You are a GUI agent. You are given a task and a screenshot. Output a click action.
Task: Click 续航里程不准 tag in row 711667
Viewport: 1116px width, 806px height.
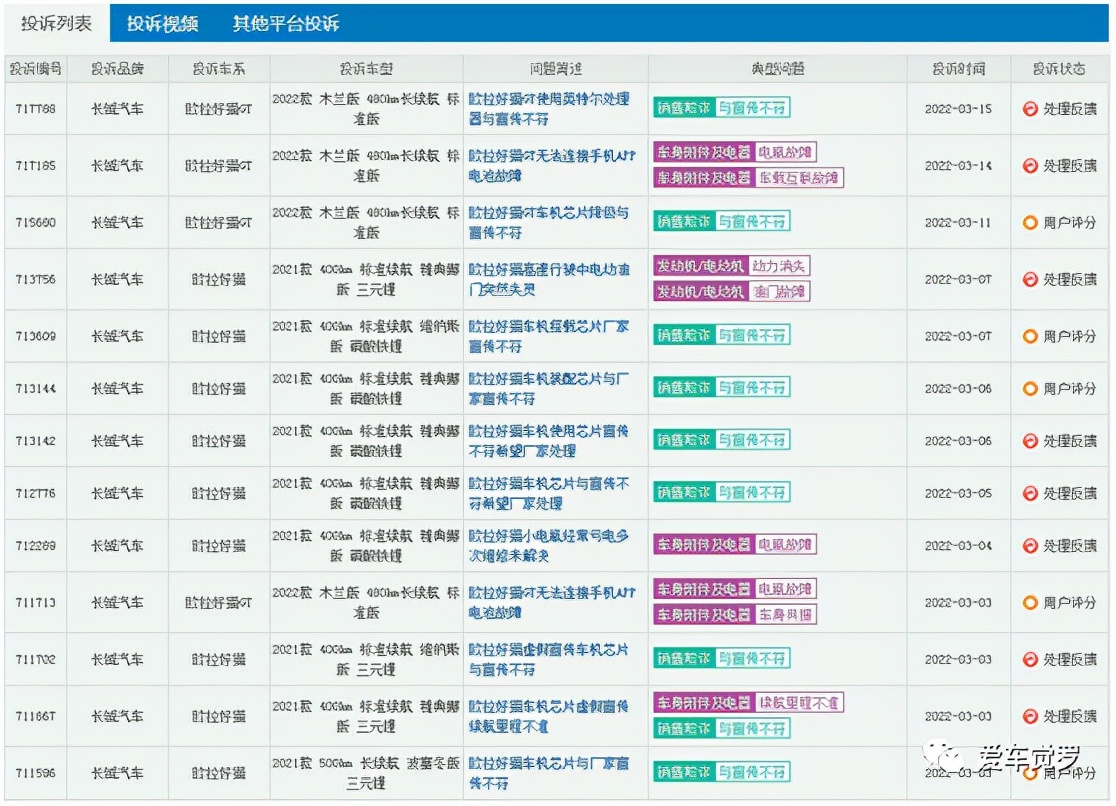tap(798, 704)
